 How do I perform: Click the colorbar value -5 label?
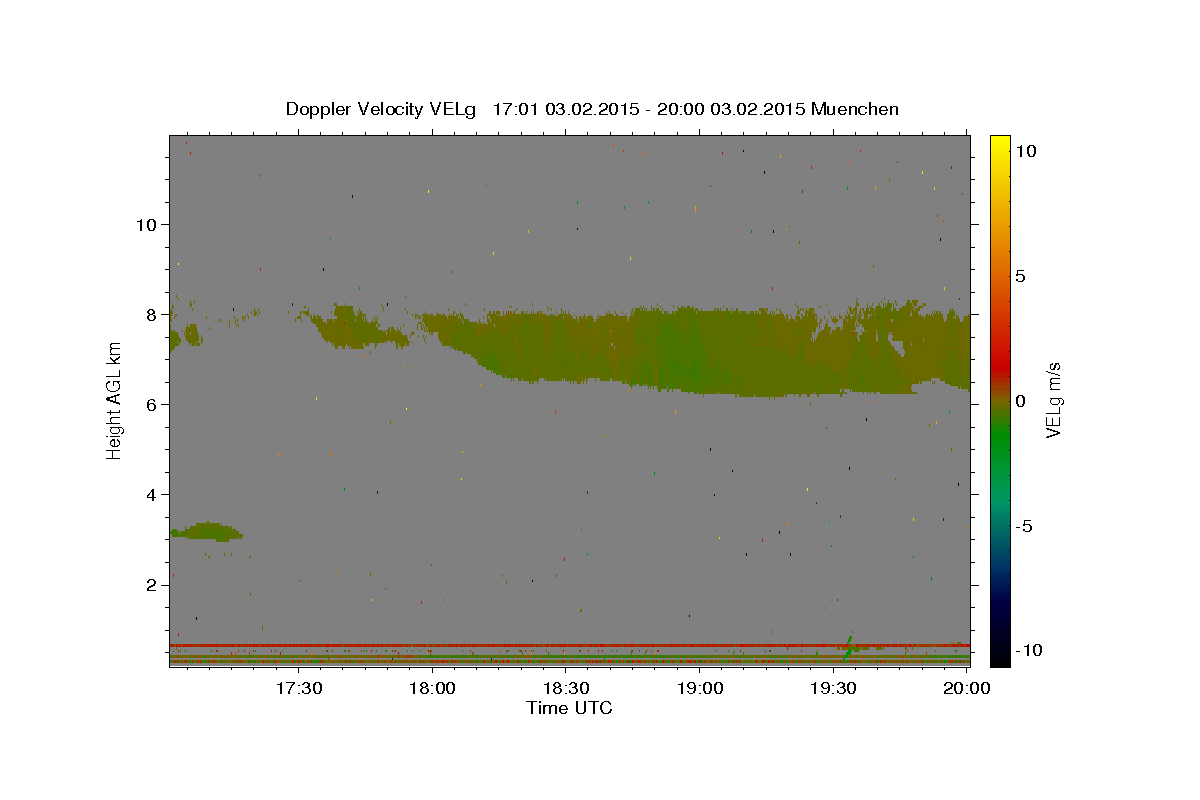tap(1024, 526)
